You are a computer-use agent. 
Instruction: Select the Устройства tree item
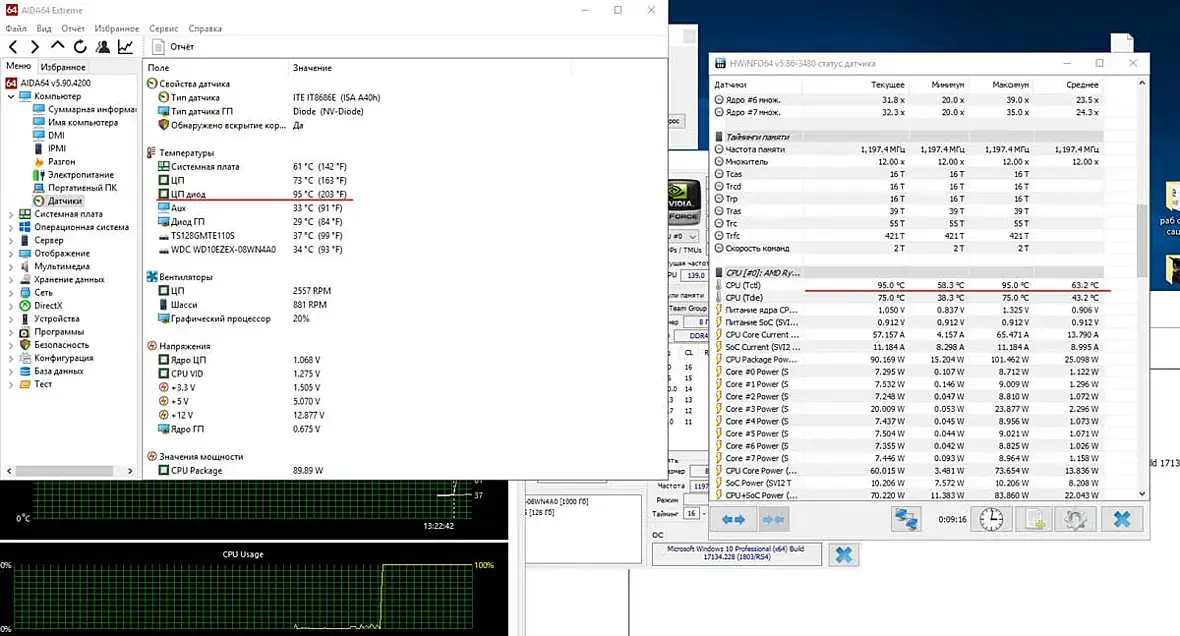tap(50, 319)
